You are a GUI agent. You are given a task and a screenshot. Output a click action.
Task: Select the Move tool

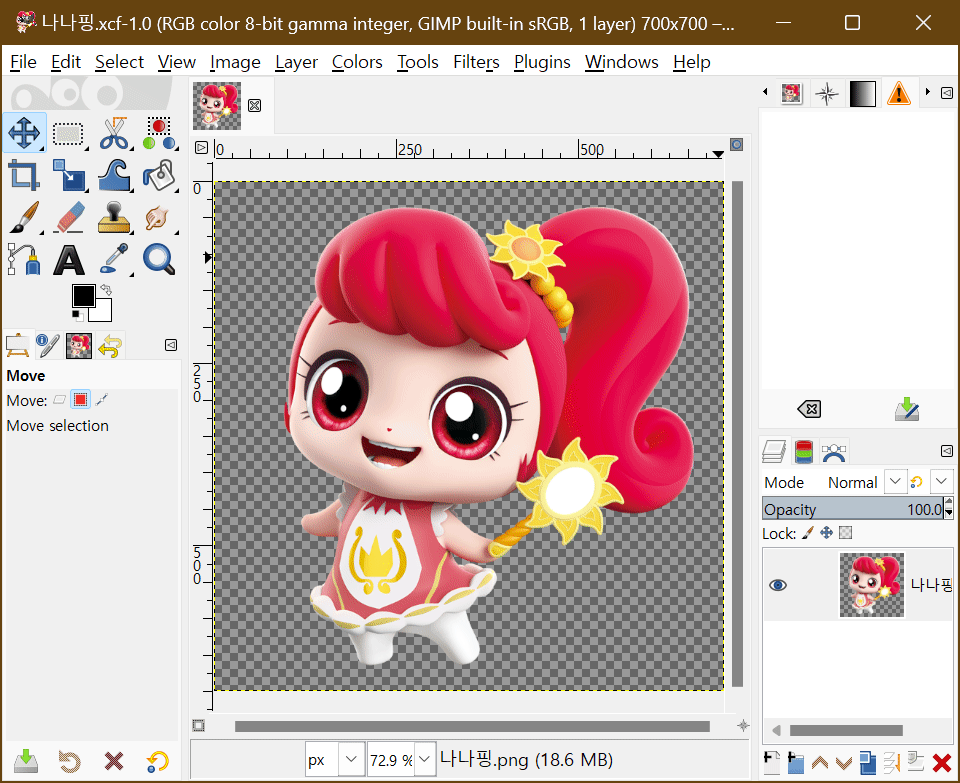tap(24, 132)
